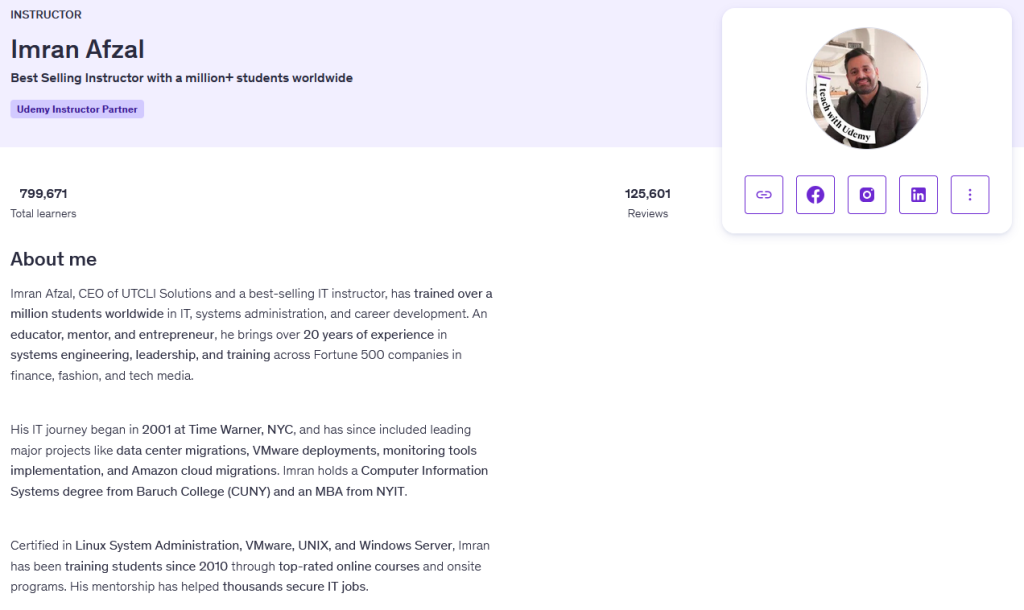
Task: Open the instructor's LinkedIn profile icon
Action: pyautogui.click(x=918, y=195)
